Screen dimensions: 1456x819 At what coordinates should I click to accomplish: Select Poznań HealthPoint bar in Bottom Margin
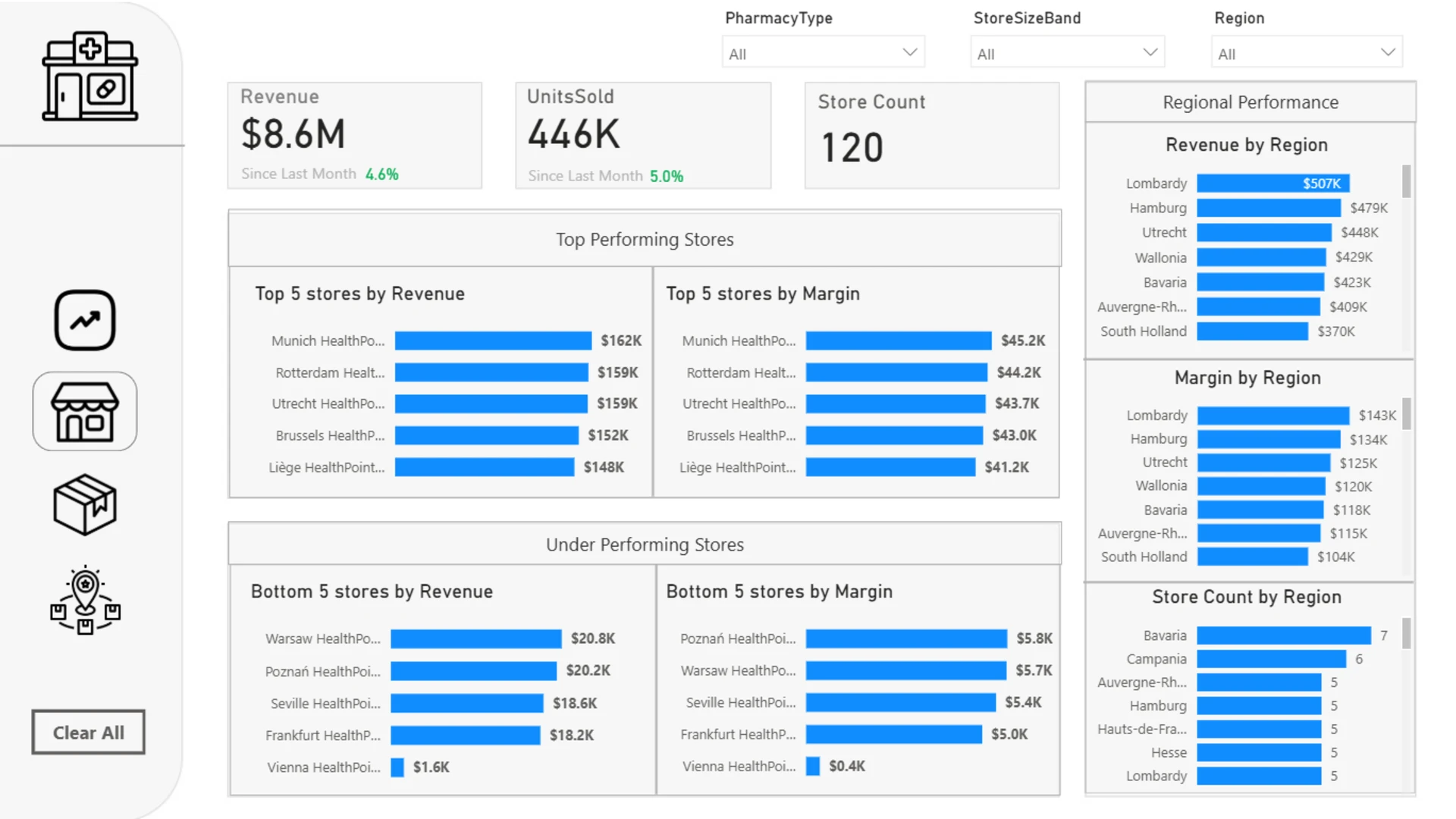[906, 639]
